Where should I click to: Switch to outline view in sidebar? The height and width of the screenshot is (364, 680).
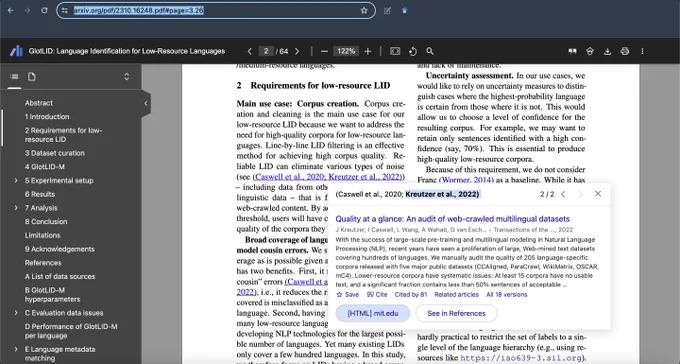click(14, 77)
